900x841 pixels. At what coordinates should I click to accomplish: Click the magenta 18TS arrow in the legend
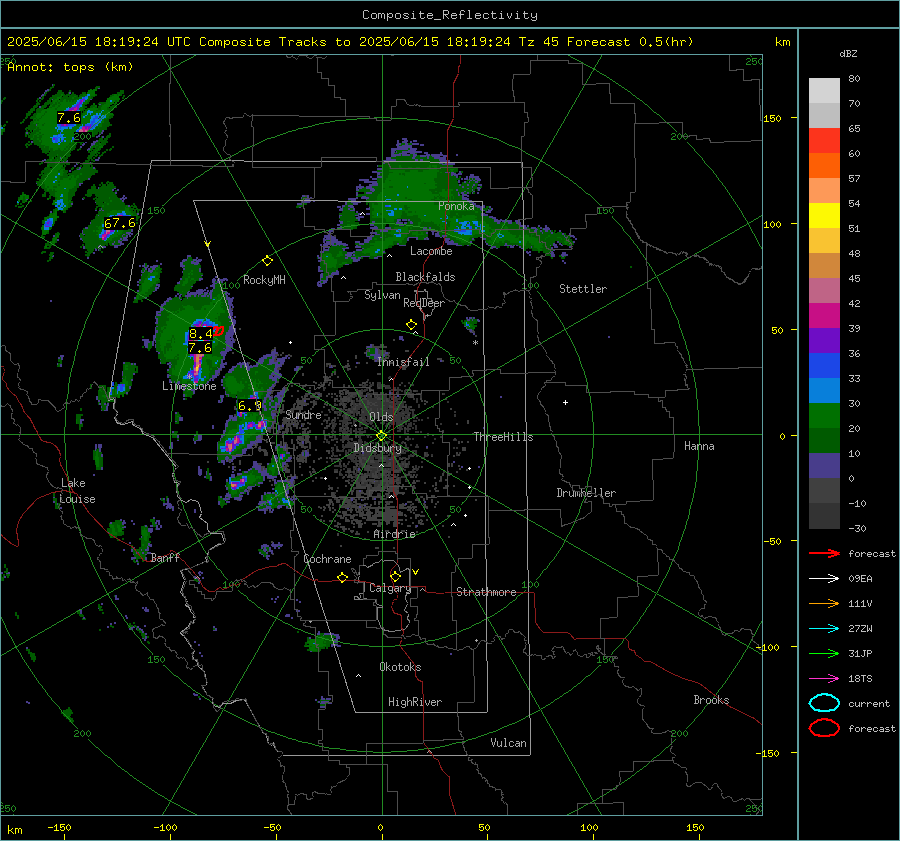coord(824,679)
